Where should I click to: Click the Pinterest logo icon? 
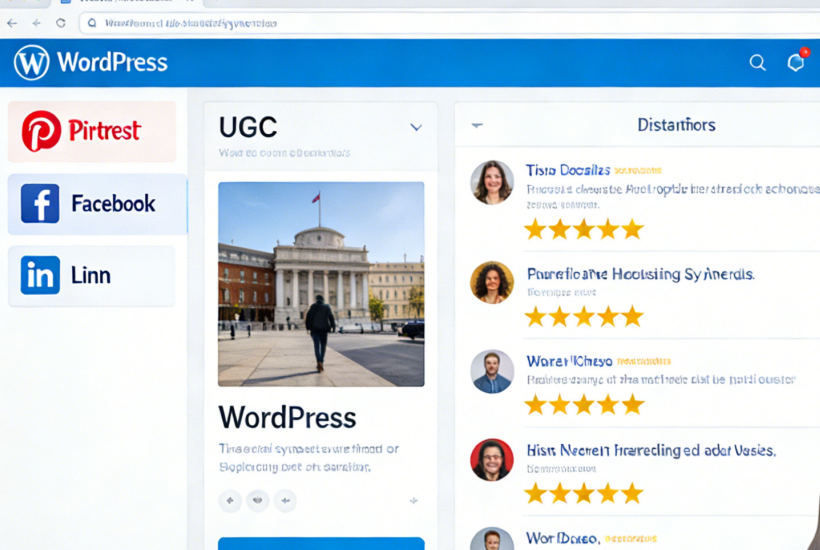(41, 131)
